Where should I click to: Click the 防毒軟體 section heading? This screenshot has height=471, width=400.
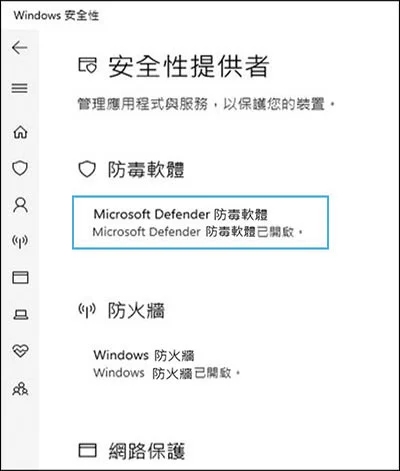[x=146, y=170]
